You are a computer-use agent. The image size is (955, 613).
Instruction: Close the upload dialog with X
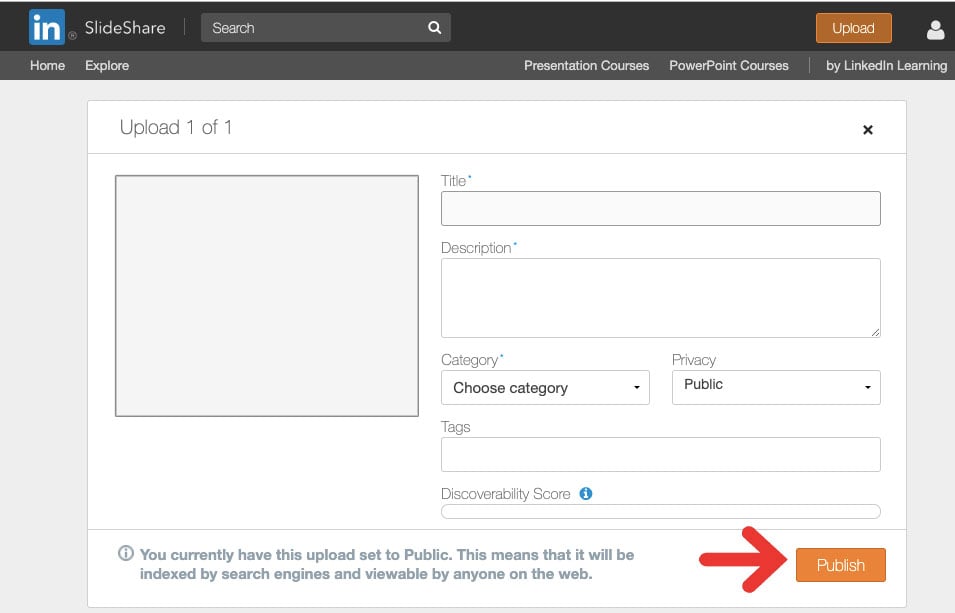[x=868, y=130]
